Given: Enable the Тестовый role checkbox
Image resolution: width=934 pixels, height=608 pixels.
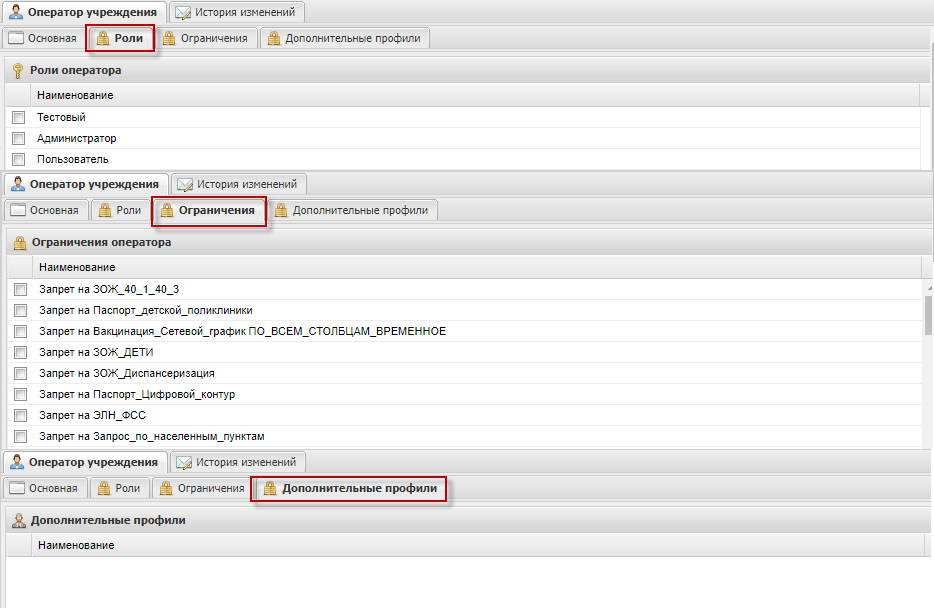Looking at the screenshot, I should pyautogui.click(x=18, y=117).
